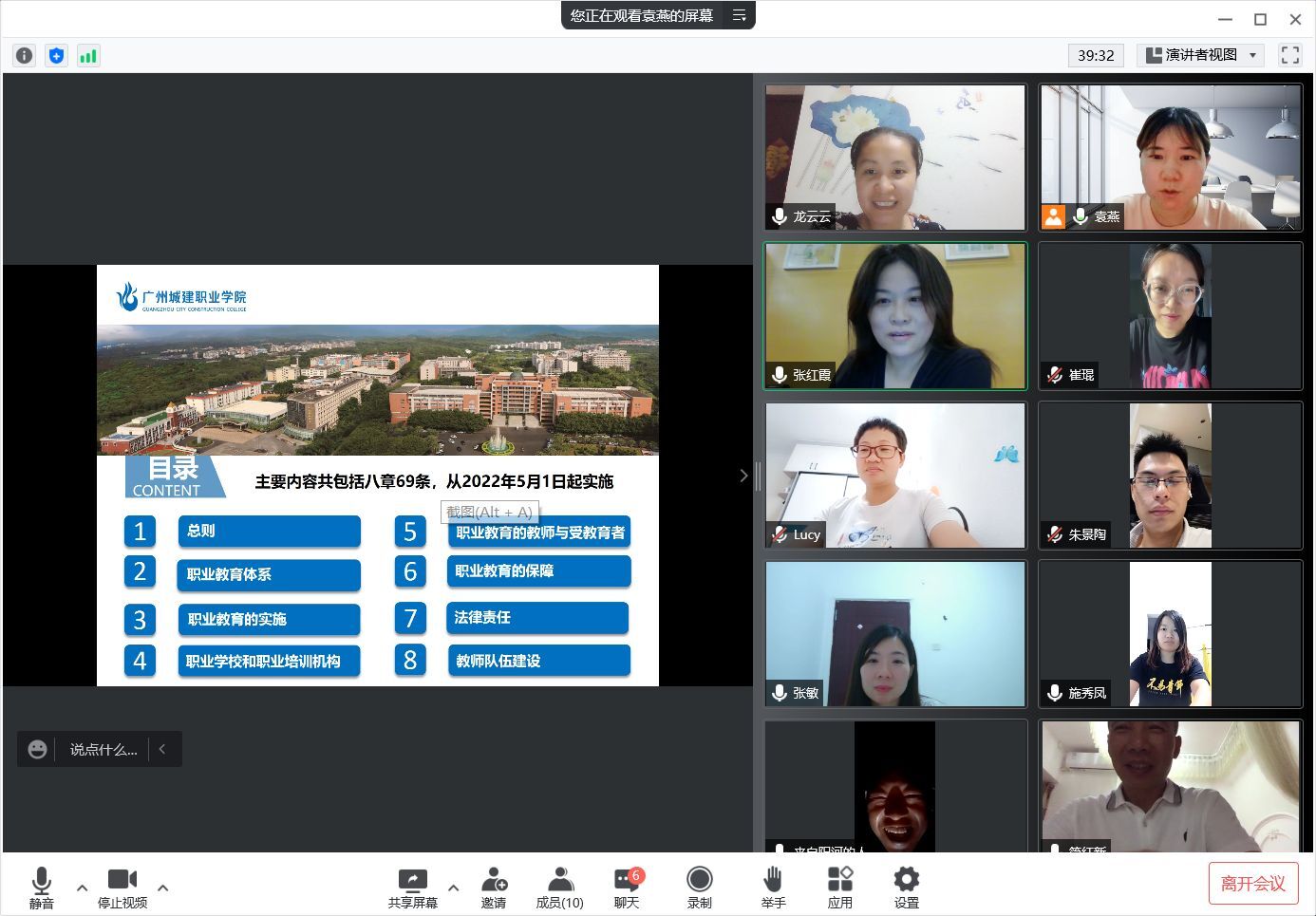Open the 邀请 invite icon
Viewport: 1316px width, 916px height.
pyautogui.click(x=494, y=888)
